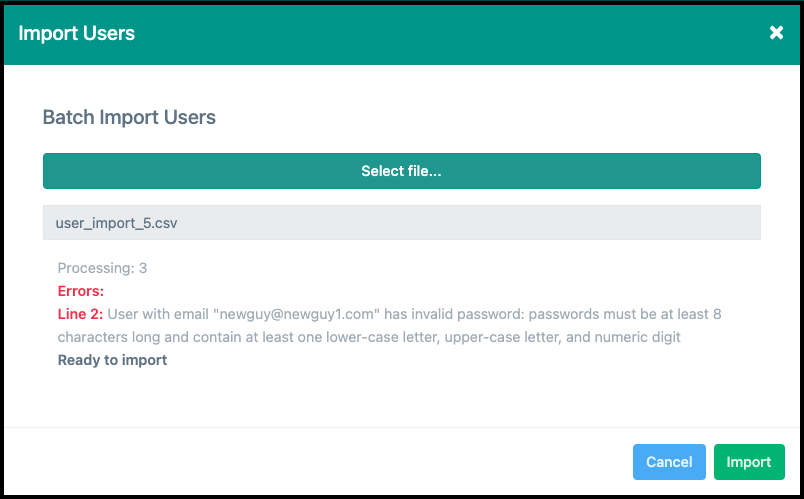
Task: Click empty teal header area beside the title
Action: (450, 33)
